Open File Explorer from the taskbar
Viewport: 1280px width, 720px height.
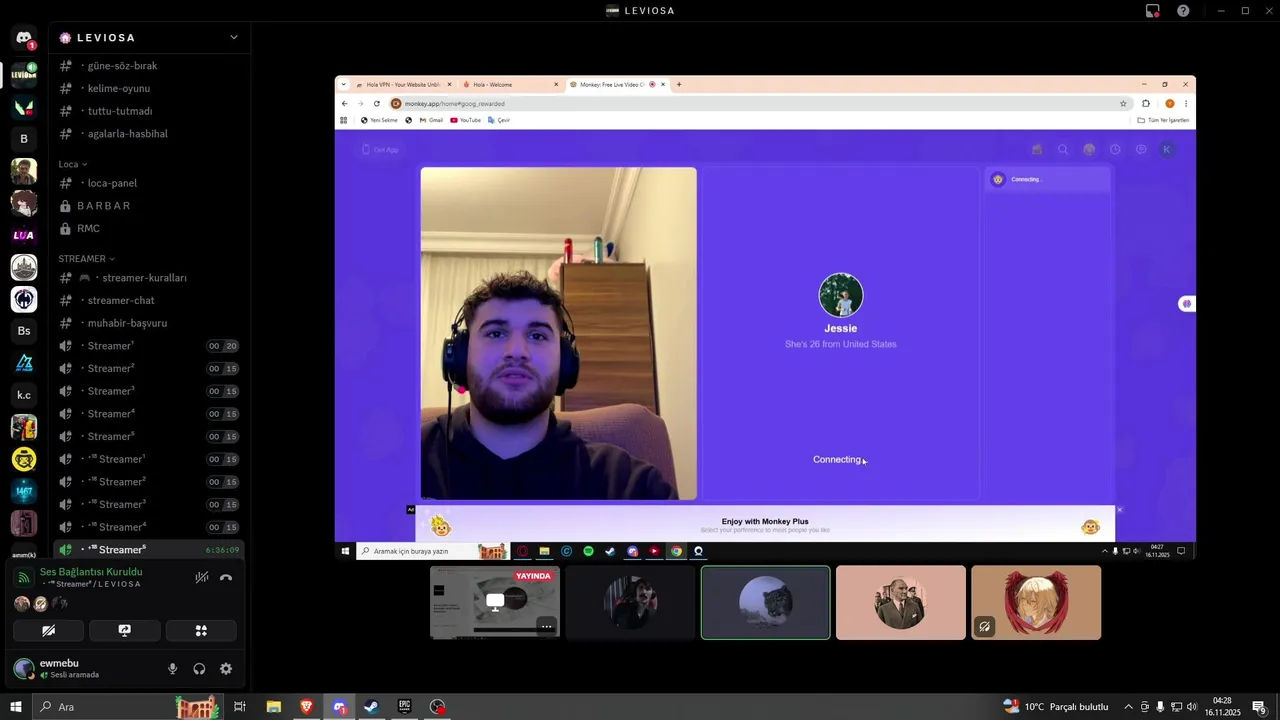[x=273, y=707]
